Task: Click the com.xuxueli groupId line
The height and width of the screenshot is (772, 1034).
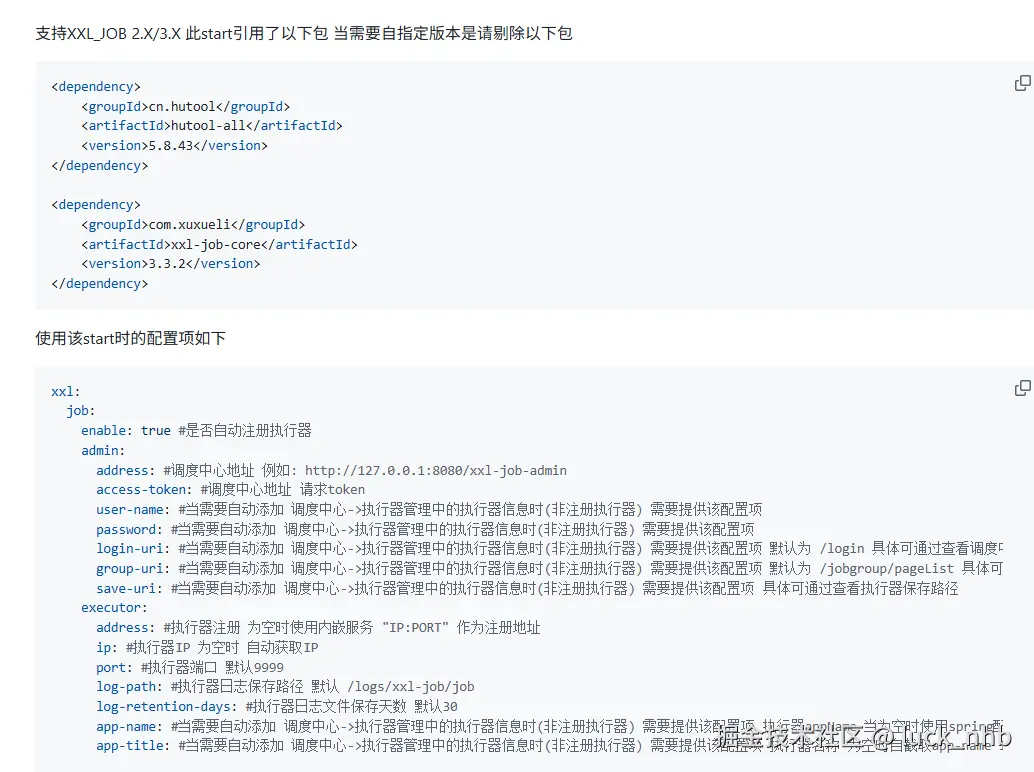Action: tap(193, 224)
